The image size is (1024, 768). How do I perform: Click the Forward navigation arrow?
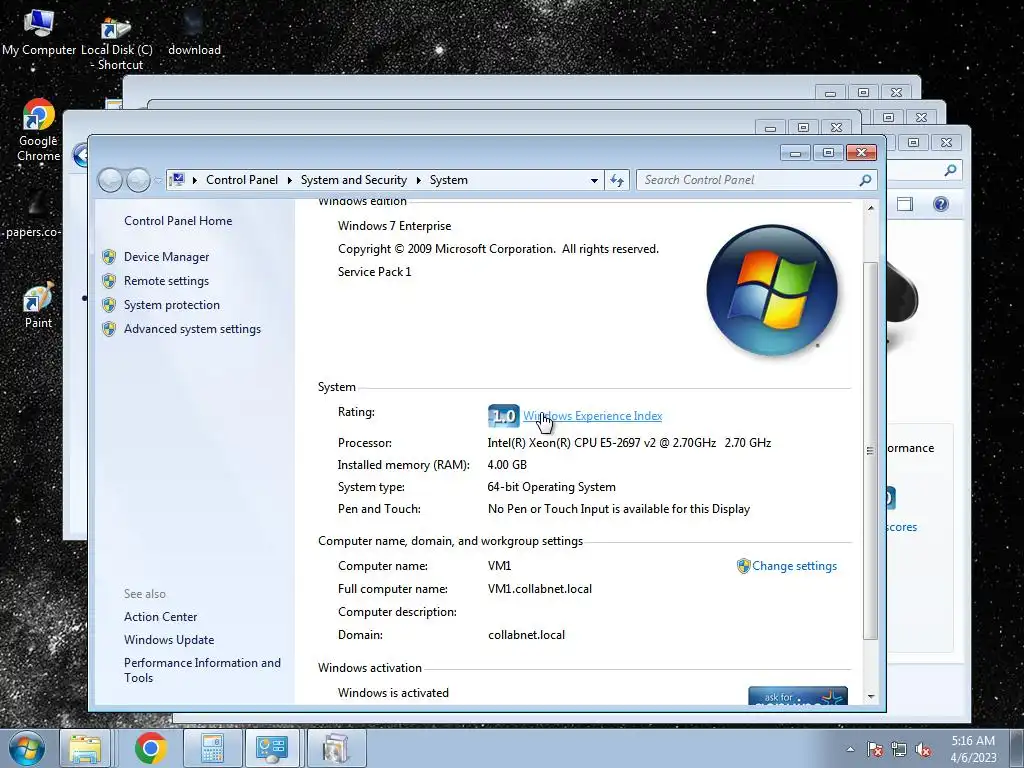138,180
